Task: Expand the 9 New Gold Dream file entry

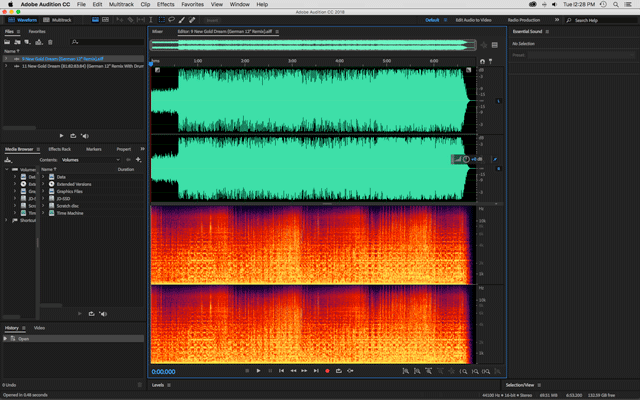Action: pyautogui.click(x=5, y=59)
